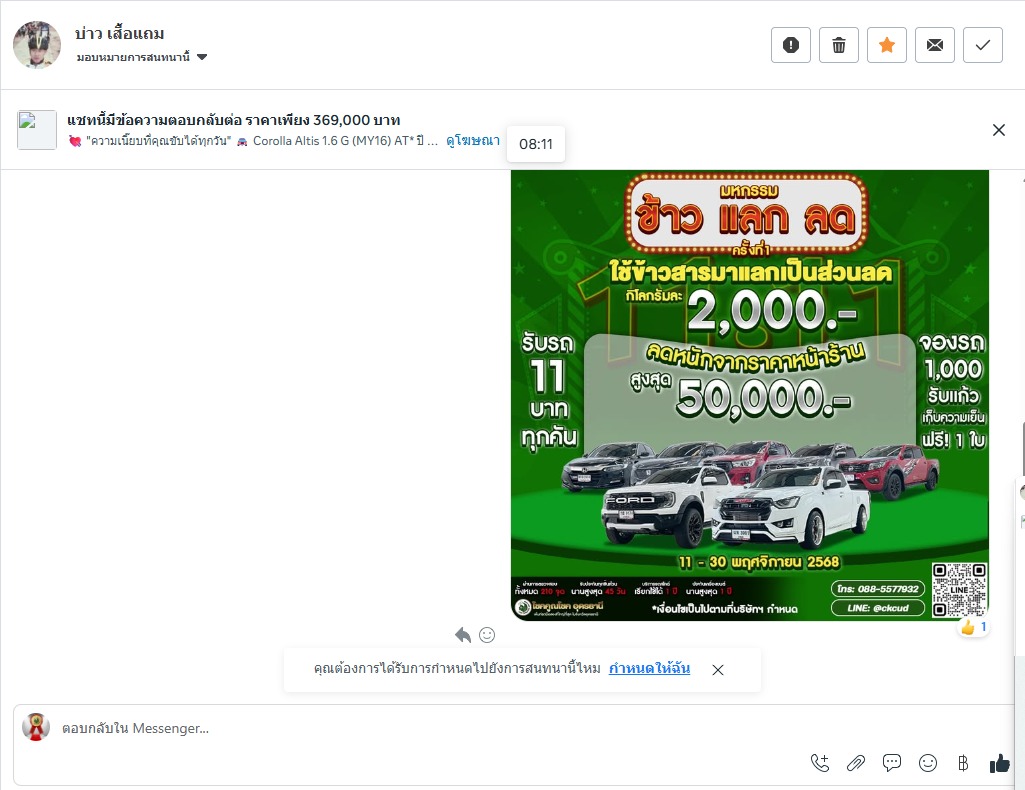Open the phone call request icon

820,763
